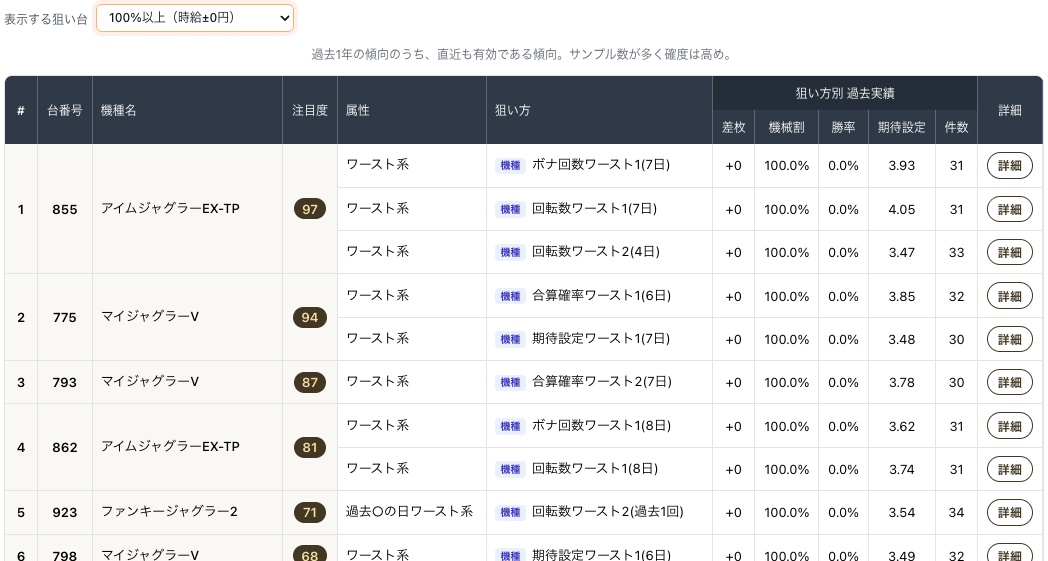
Task: Click the 台番号 column header
Action: (x=65, y=110)
